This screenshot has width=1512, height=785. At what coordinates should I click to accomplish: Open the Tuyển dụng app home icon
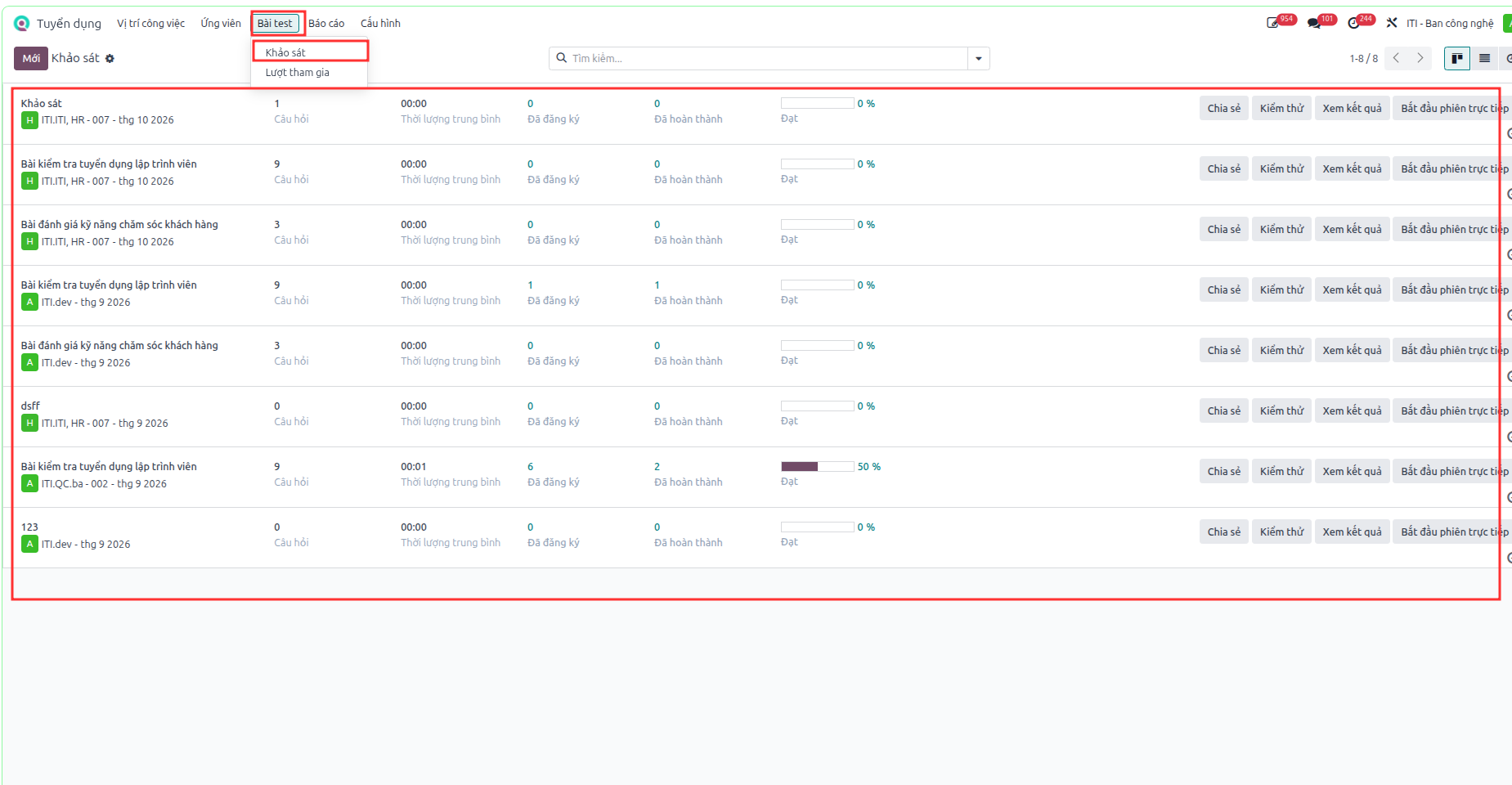pos(22,24)
